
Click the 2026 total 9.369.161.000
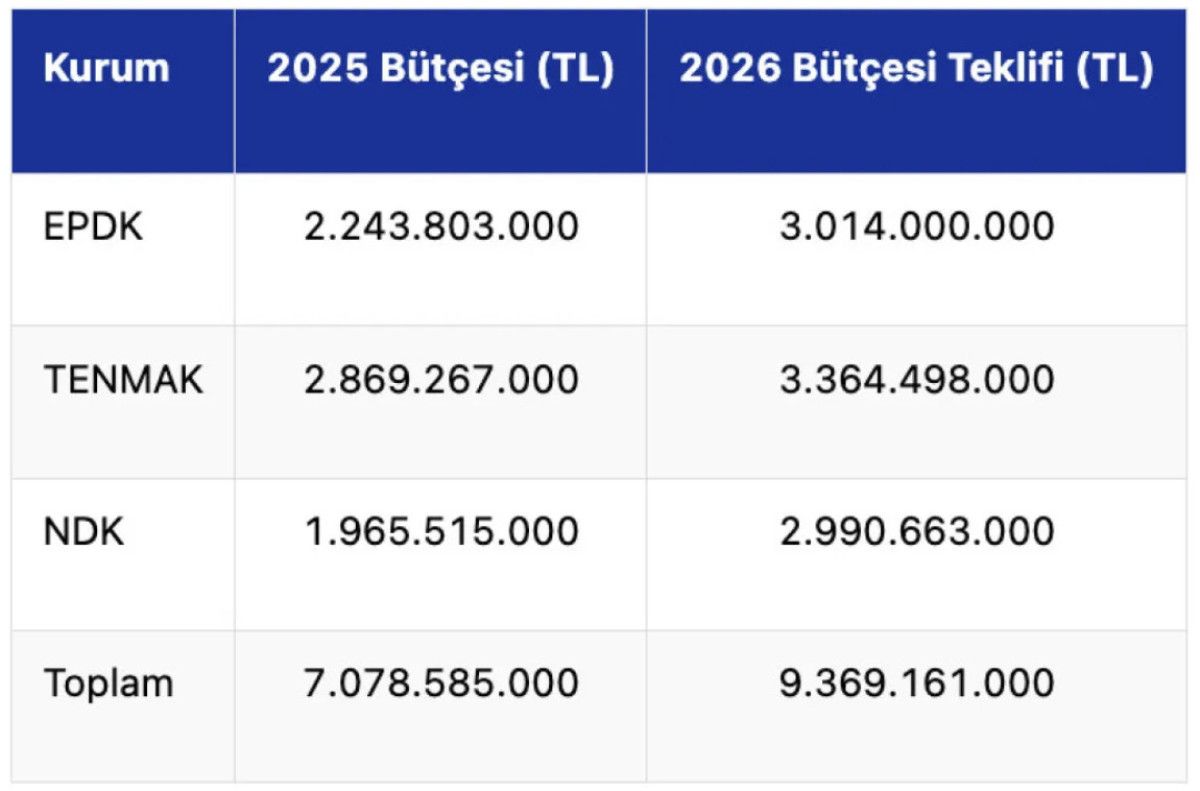point(917,684)
